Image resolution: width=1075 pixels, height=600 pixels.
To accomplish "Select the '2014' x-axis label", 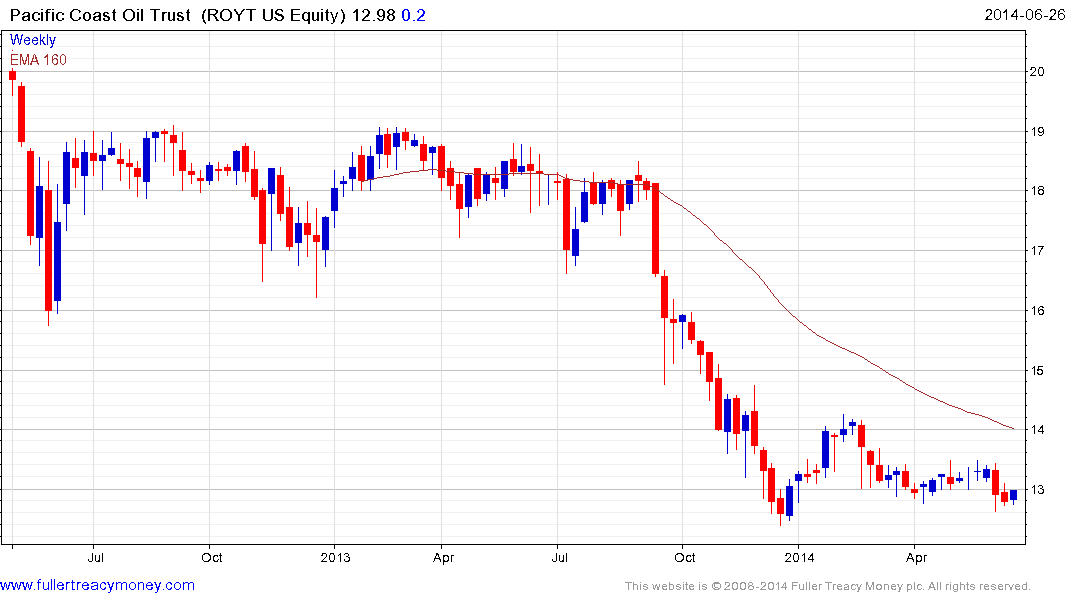I will [x=799, y=557].
